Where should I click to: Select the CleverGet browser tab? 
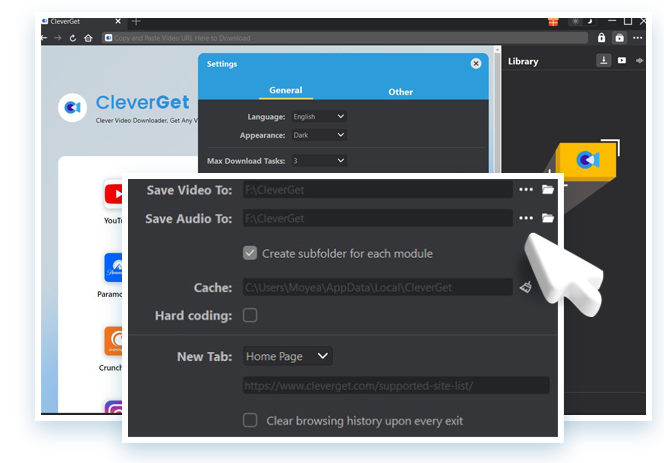coord(81,21)
